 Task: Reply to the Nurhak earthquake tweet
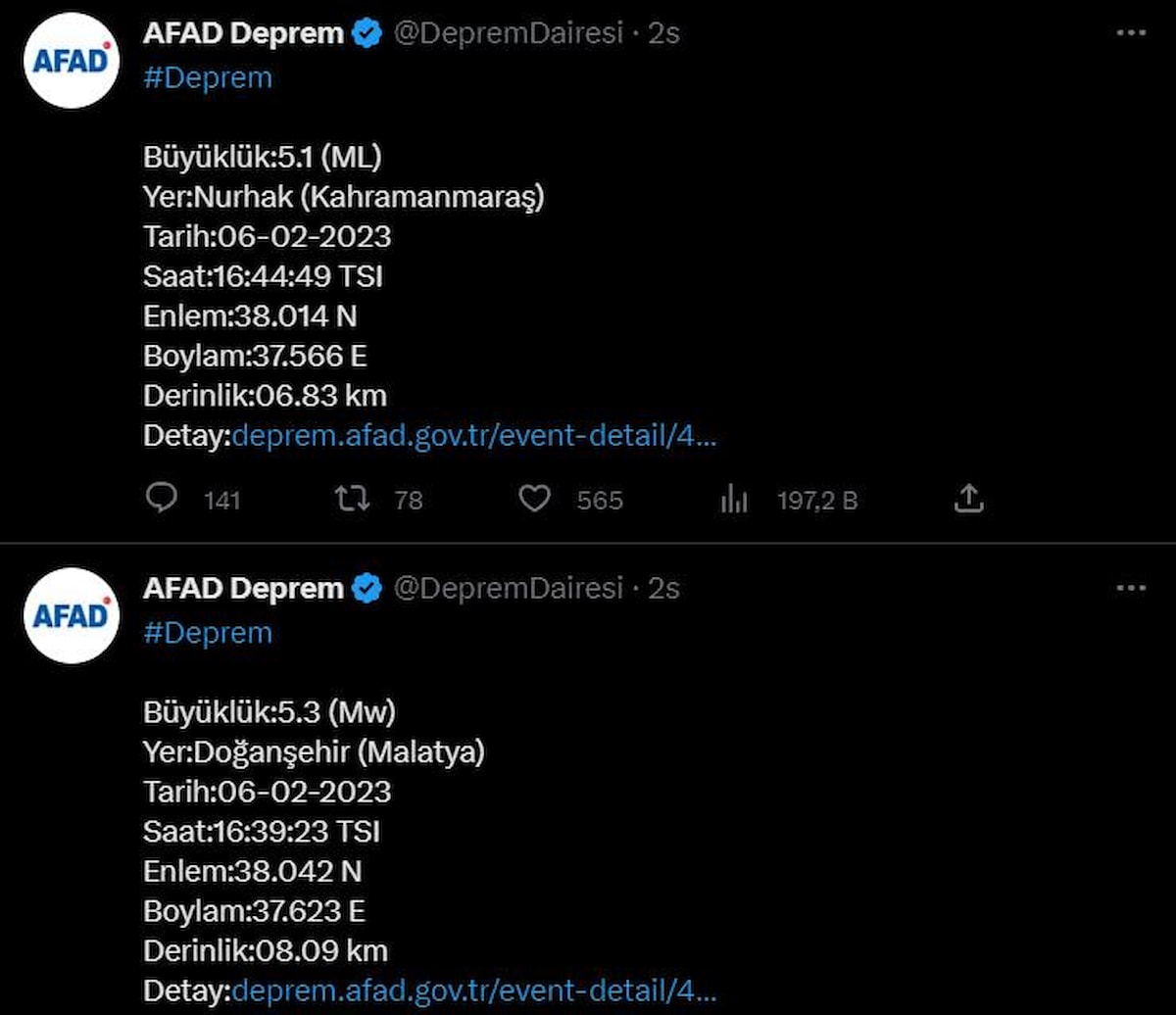[x=162, y=500]
